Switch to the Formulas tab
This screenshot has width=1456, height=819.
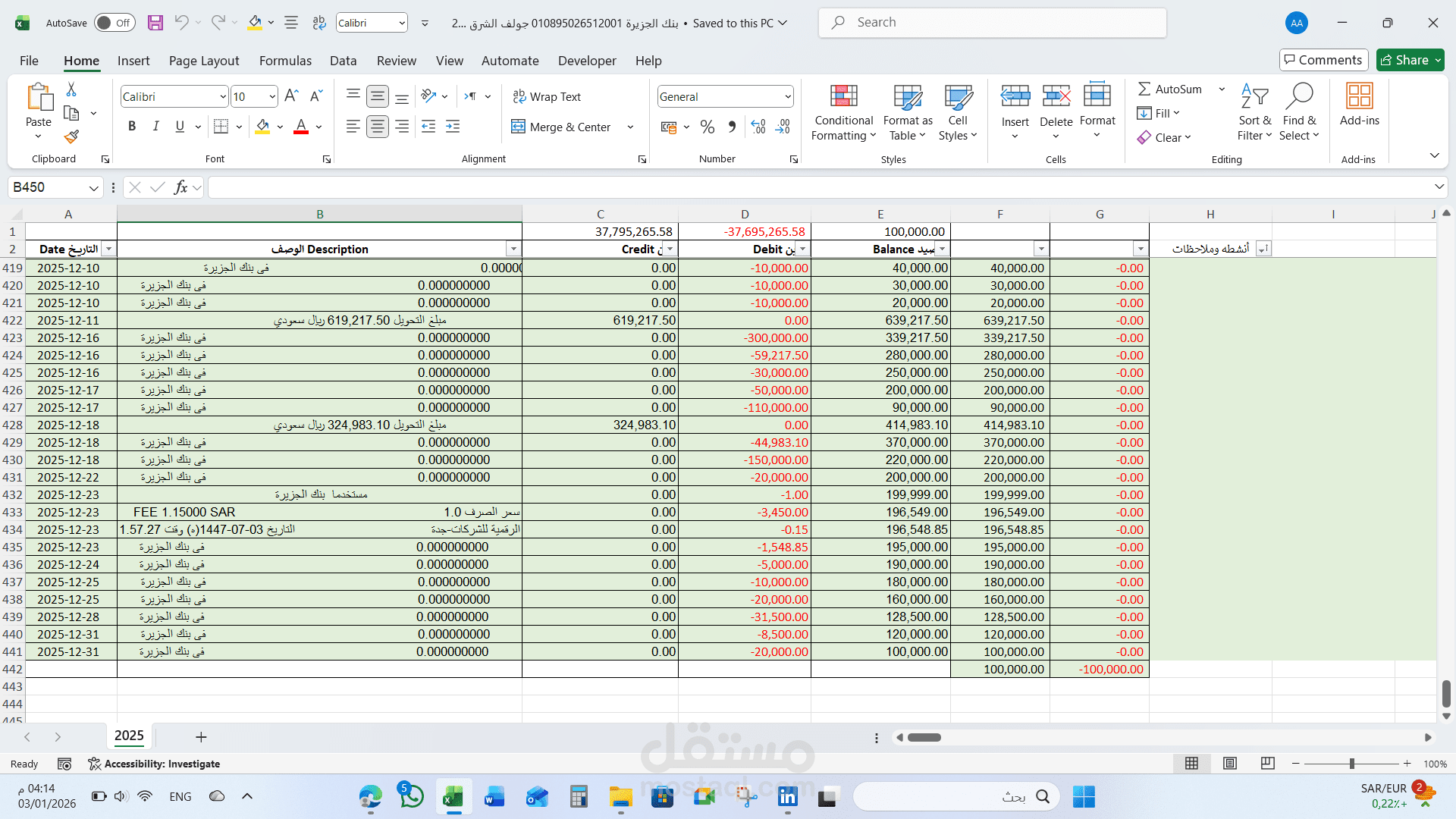tap(285, 61)
